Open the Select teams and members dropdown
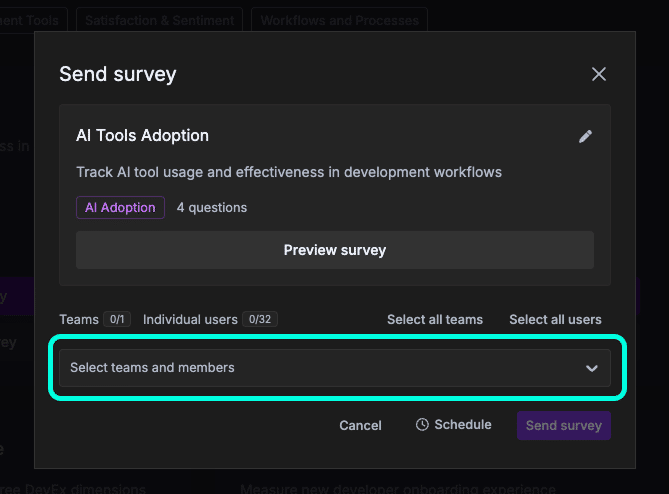Screen dimensions: 669x494 [x=335, y=368]
